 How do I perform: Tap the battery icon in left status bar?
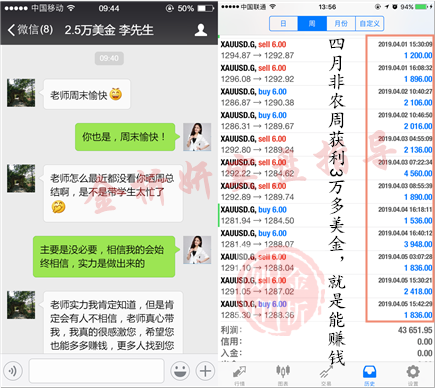[206, 8]
